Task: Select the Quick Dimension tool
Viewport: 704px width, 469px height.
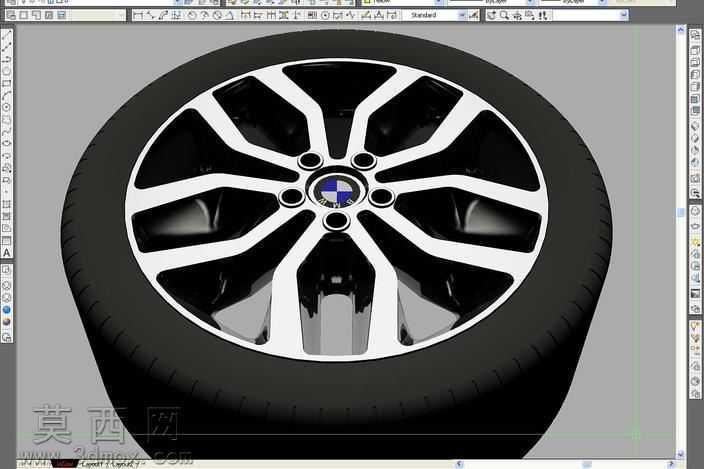Action: click(x=246, y=16)
